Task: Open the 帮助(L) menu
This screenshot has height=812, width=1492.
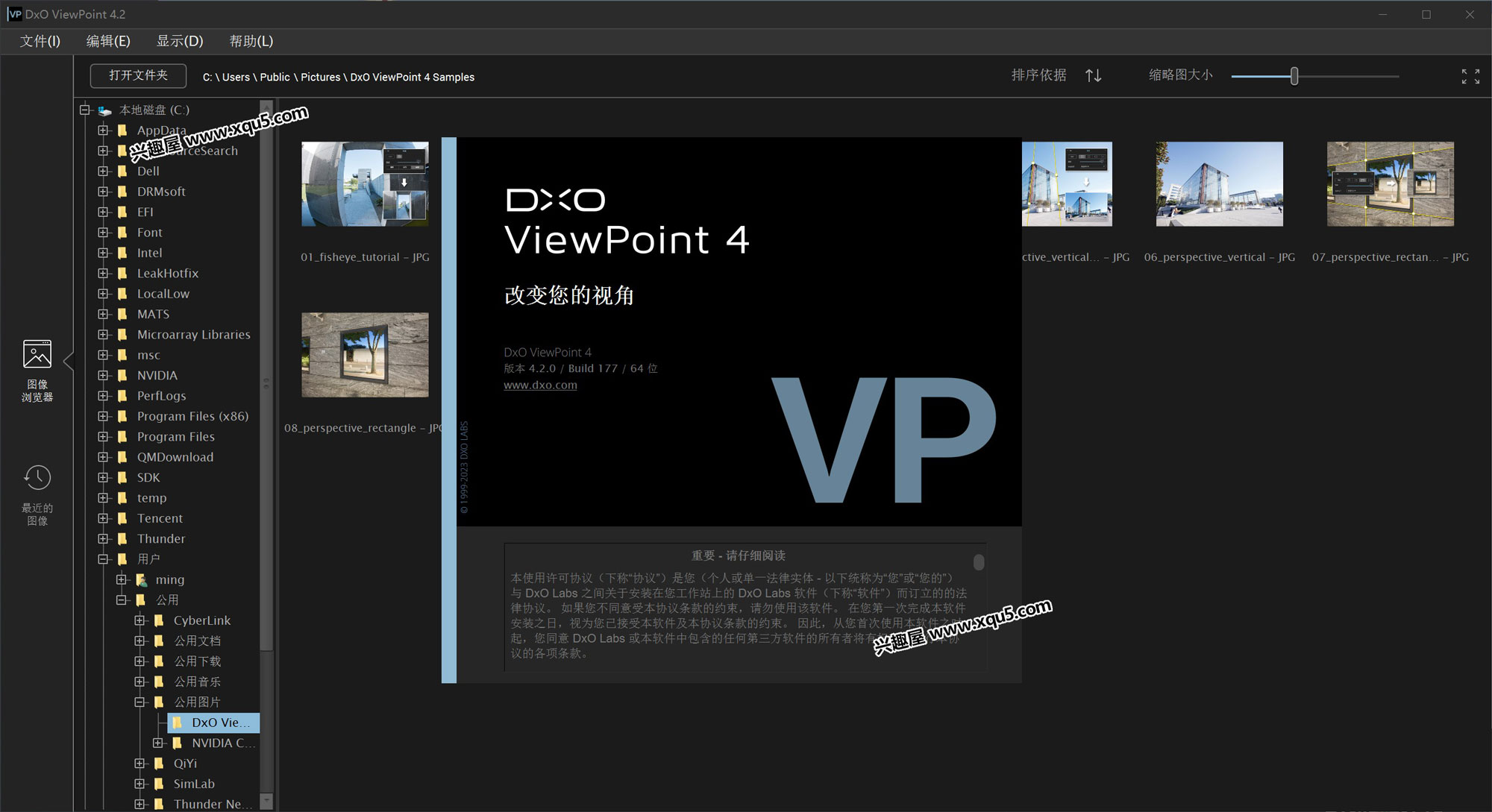Action: pyautogui.click(x=251, y=41)
